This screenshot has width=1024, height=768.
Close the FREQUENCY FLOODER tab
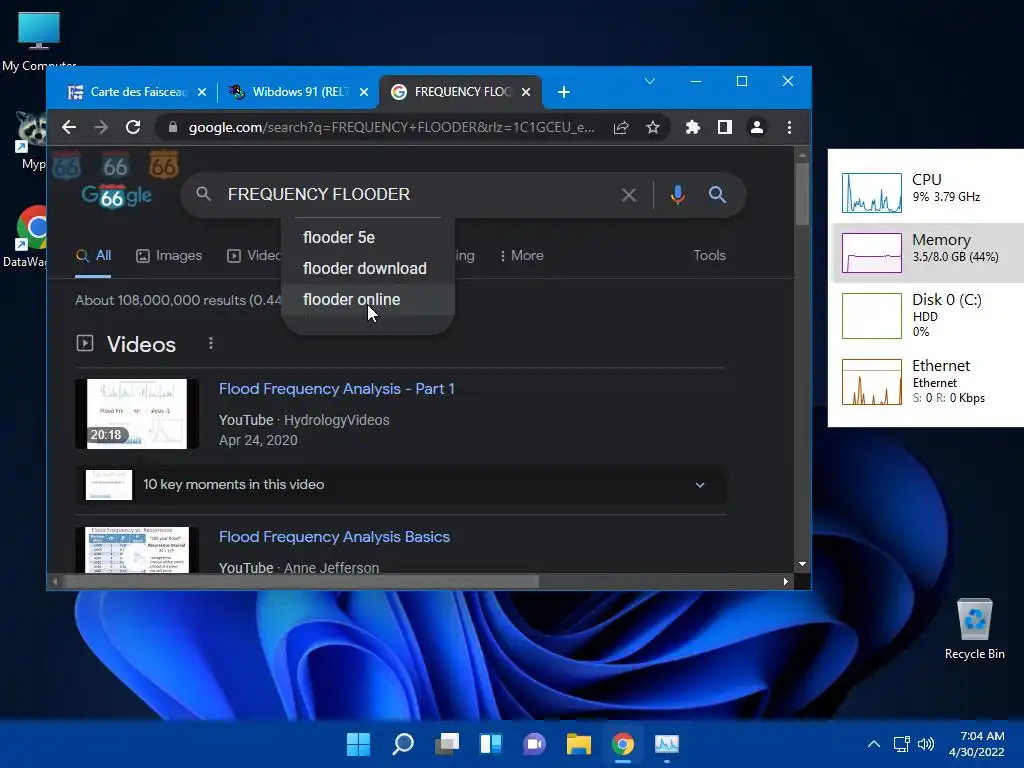[x=526, y=92]
